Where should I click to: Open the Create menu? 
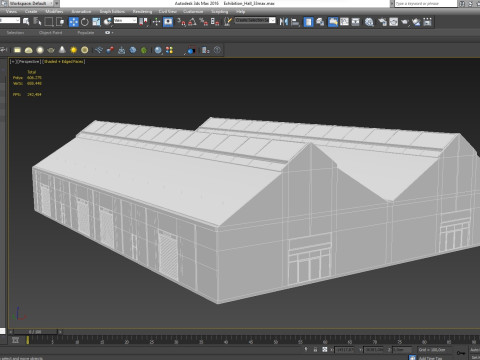pyautogui.click(x=31, y=12)
